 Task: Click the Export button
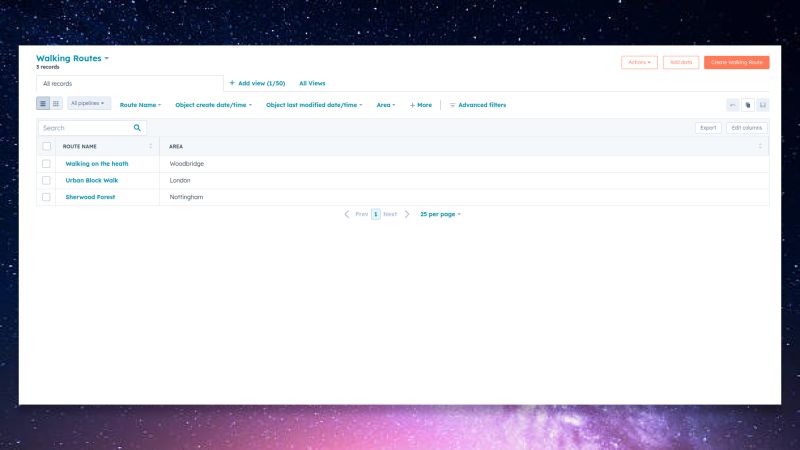coord(708,128)
